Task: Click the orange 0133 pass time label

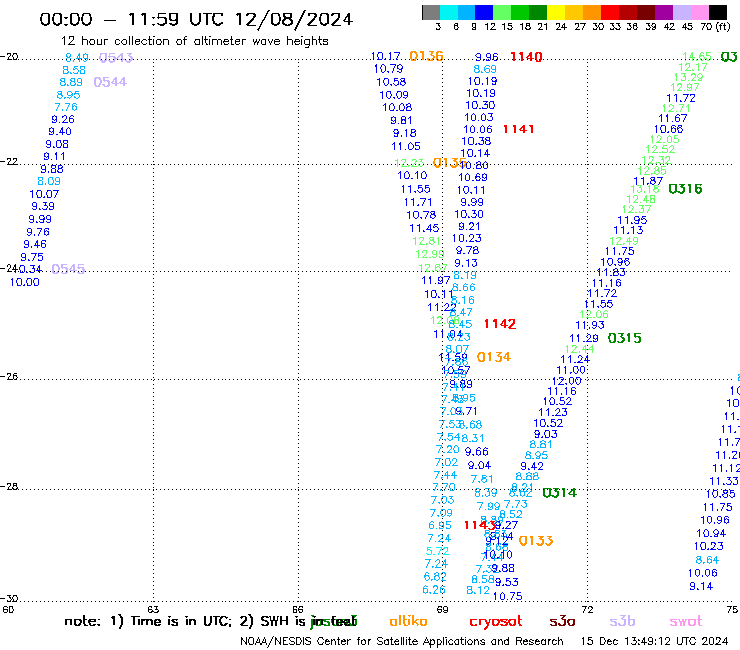Action: pyautogui.click(x=536, y=540)
